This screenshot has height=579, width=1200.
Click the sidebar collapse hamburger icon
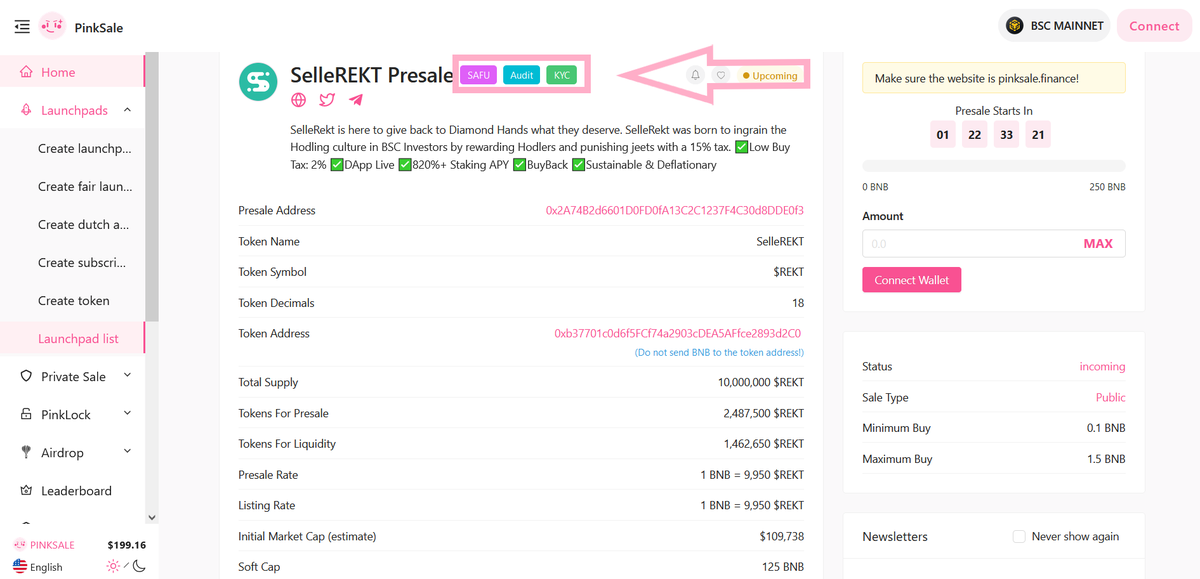21,26
